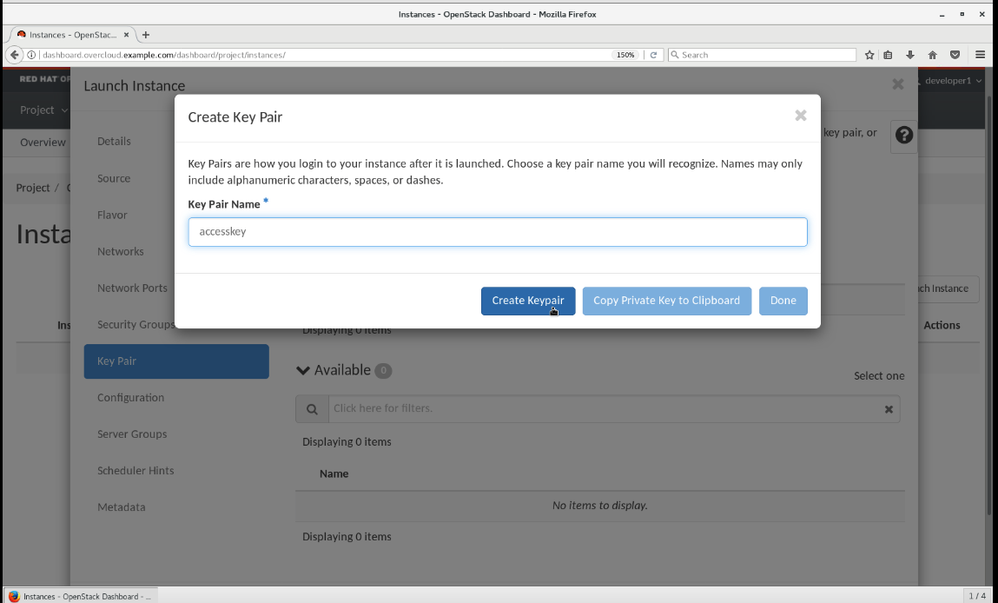Click the magnifier icon beside the filter field
The image size is (998, 603).
tap(312, 409)
